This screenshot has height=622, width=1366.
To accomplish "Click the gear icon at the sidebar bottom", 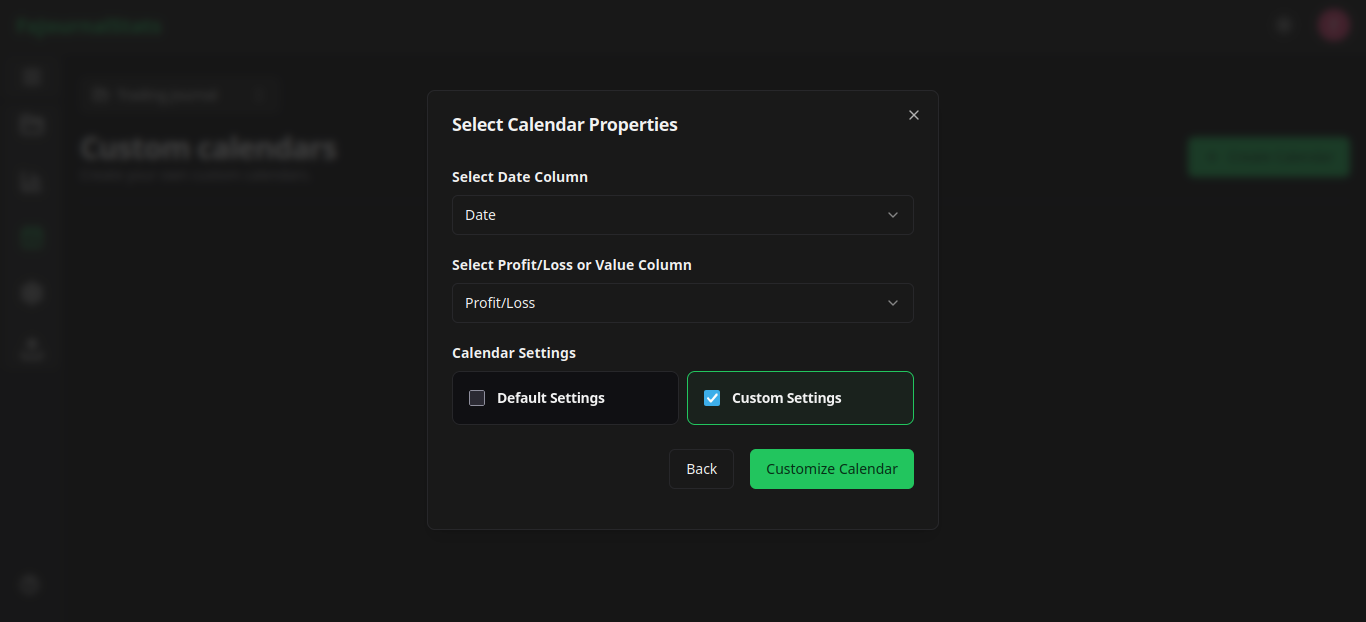I will [x=30, y=583].
